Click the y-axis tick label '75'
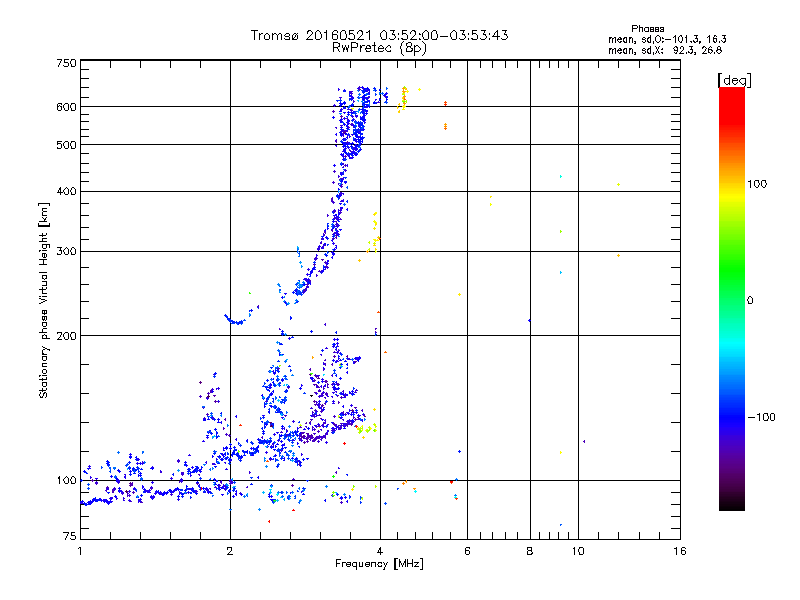This screenshot has height=600, width=800. [70, 536]
